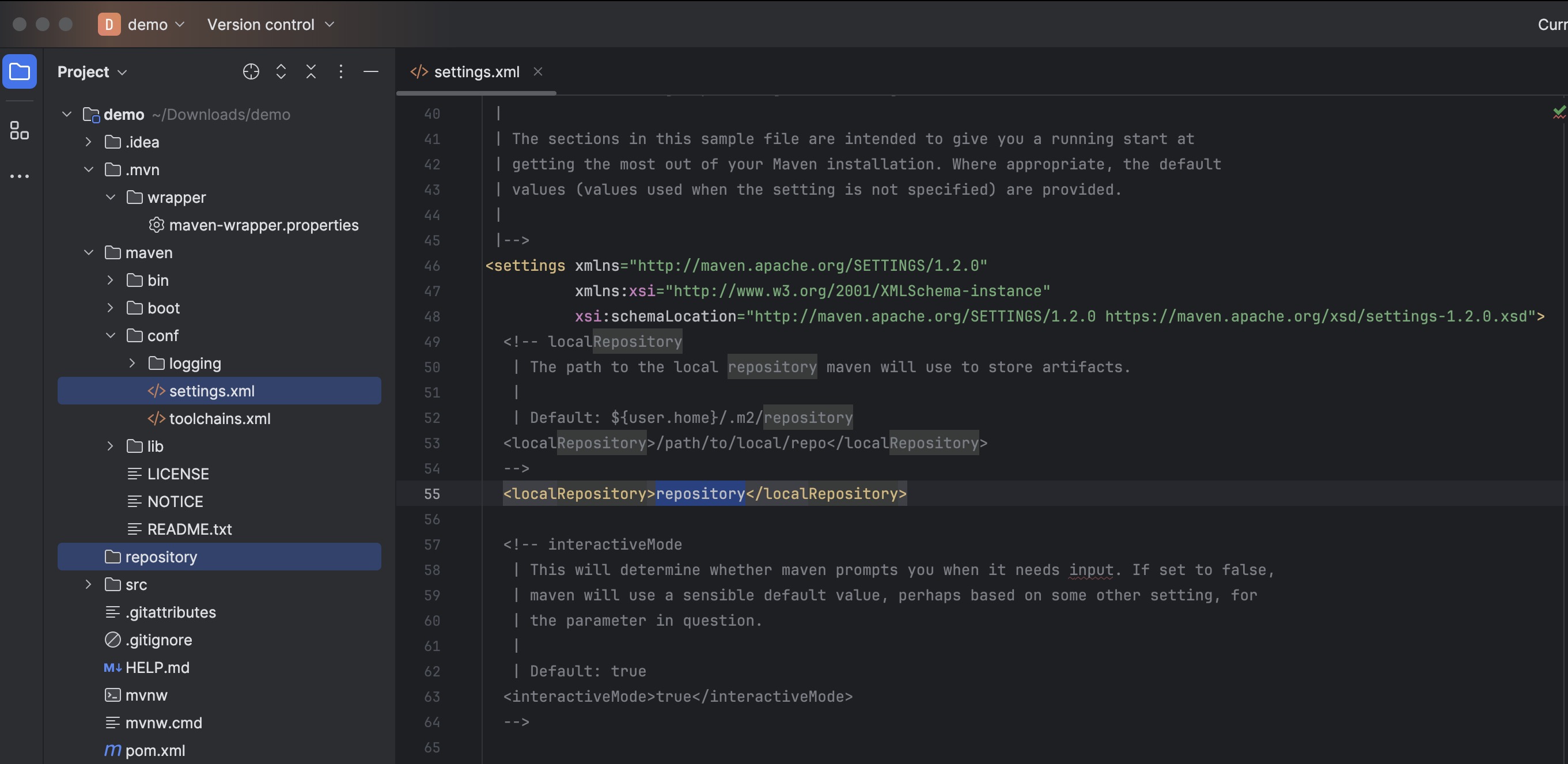Click line number 55 in gutter
This screenshot has width=1568, height=764.
coord(432,494)
